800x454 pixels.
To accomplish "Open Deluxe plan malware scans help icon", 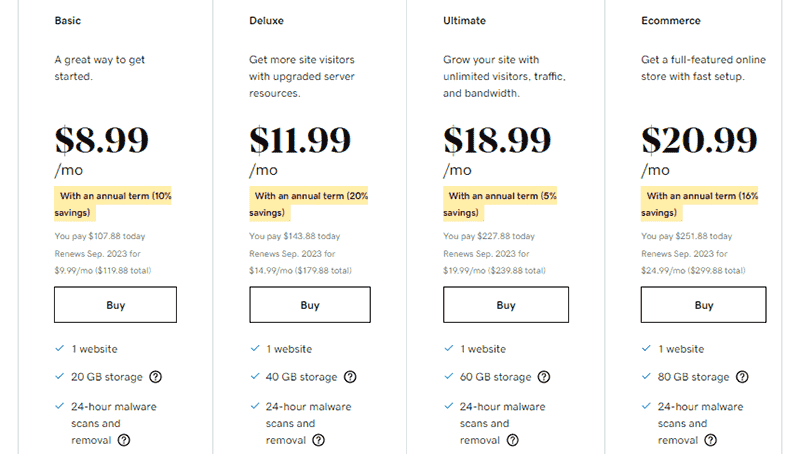I will [319, 440].
